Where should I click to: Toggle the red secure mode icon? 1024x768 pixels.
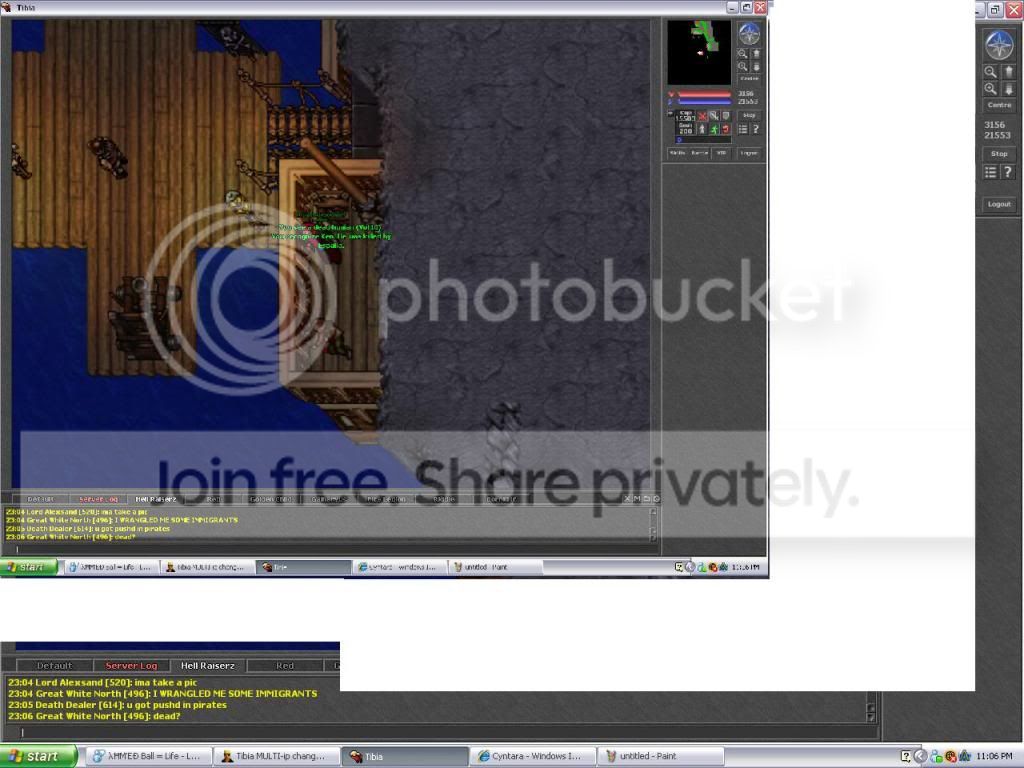tap(726, 129)
